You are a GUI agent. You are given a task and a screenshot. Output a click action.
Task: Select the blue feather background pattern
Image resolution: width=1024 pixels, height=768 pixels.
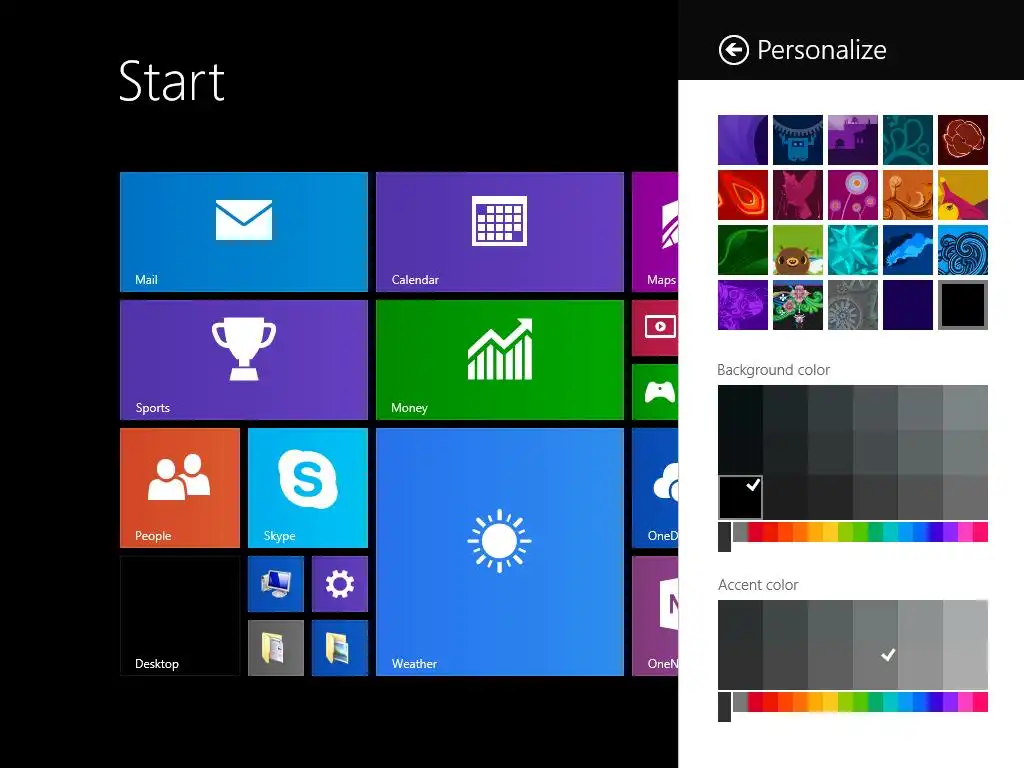click(908, 250)
